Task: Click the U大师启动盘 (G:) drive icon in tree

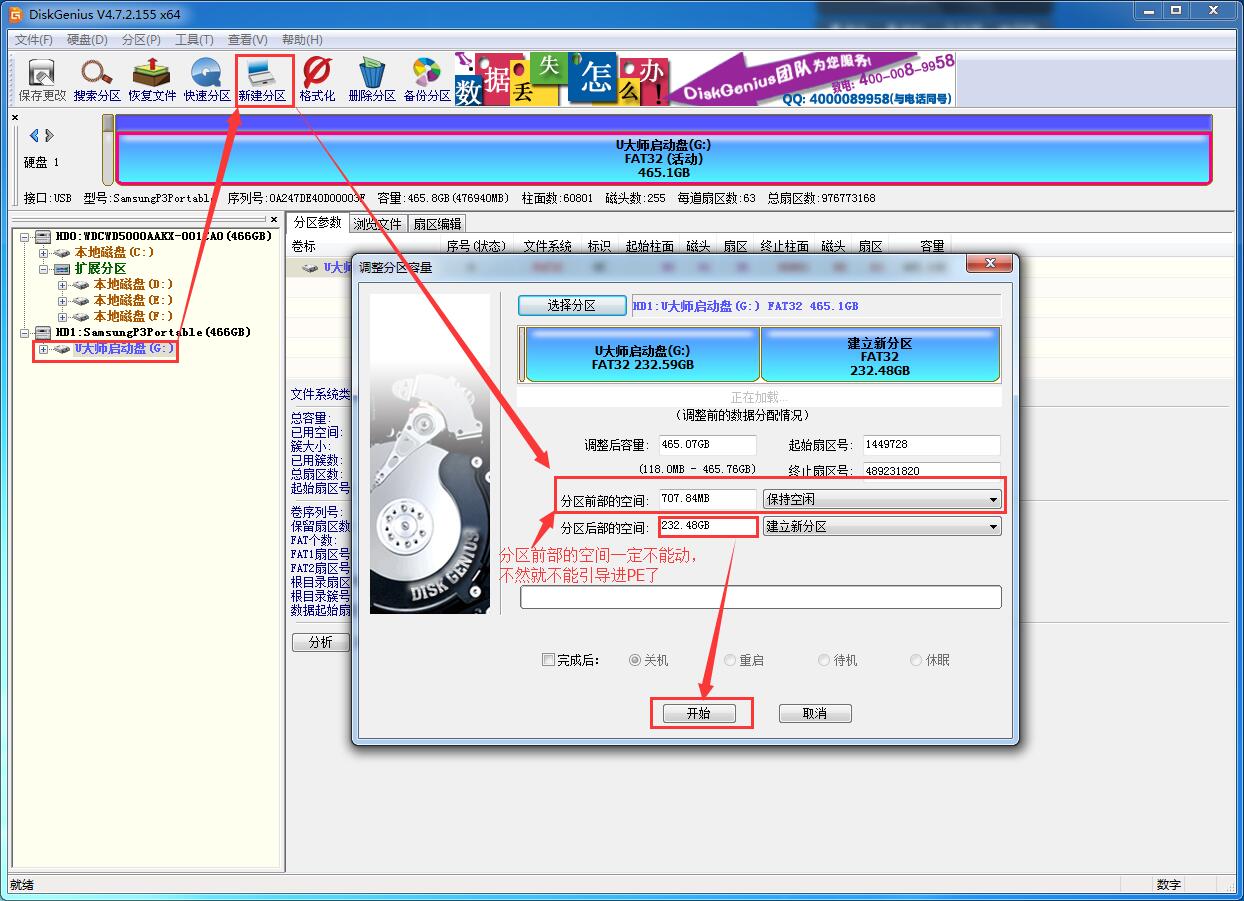Action: (62, 349)
